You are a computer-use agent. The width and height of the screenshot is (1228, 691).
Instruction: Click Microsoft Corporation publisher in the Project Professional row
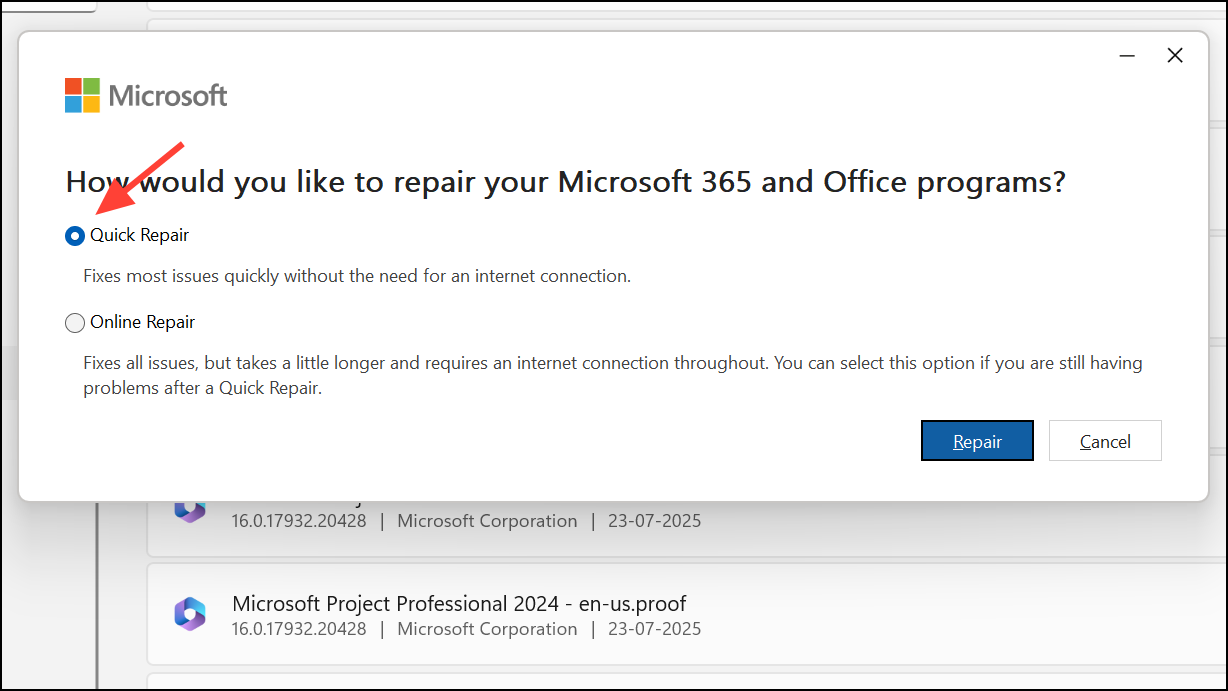click(487, 629)
